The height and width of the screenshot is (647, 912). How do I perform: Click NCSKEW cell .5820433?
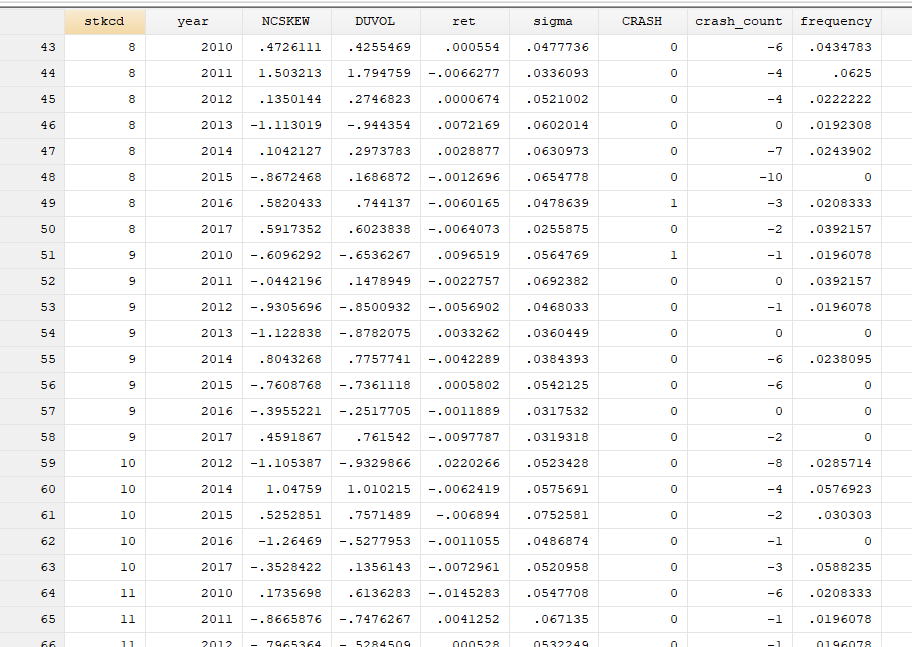point(286,203)
